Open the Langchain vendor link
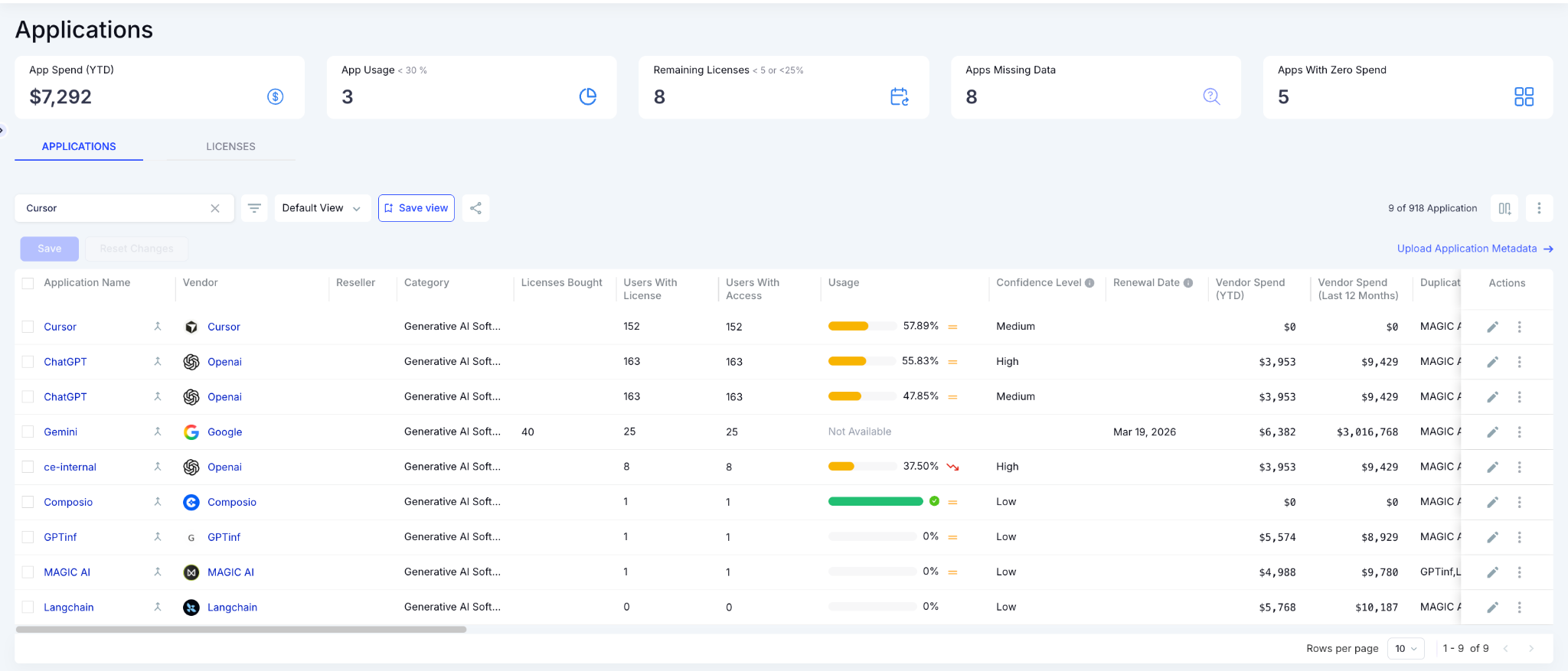The height and width of the screenshot is (671, 1568). (x=232, y=607)
